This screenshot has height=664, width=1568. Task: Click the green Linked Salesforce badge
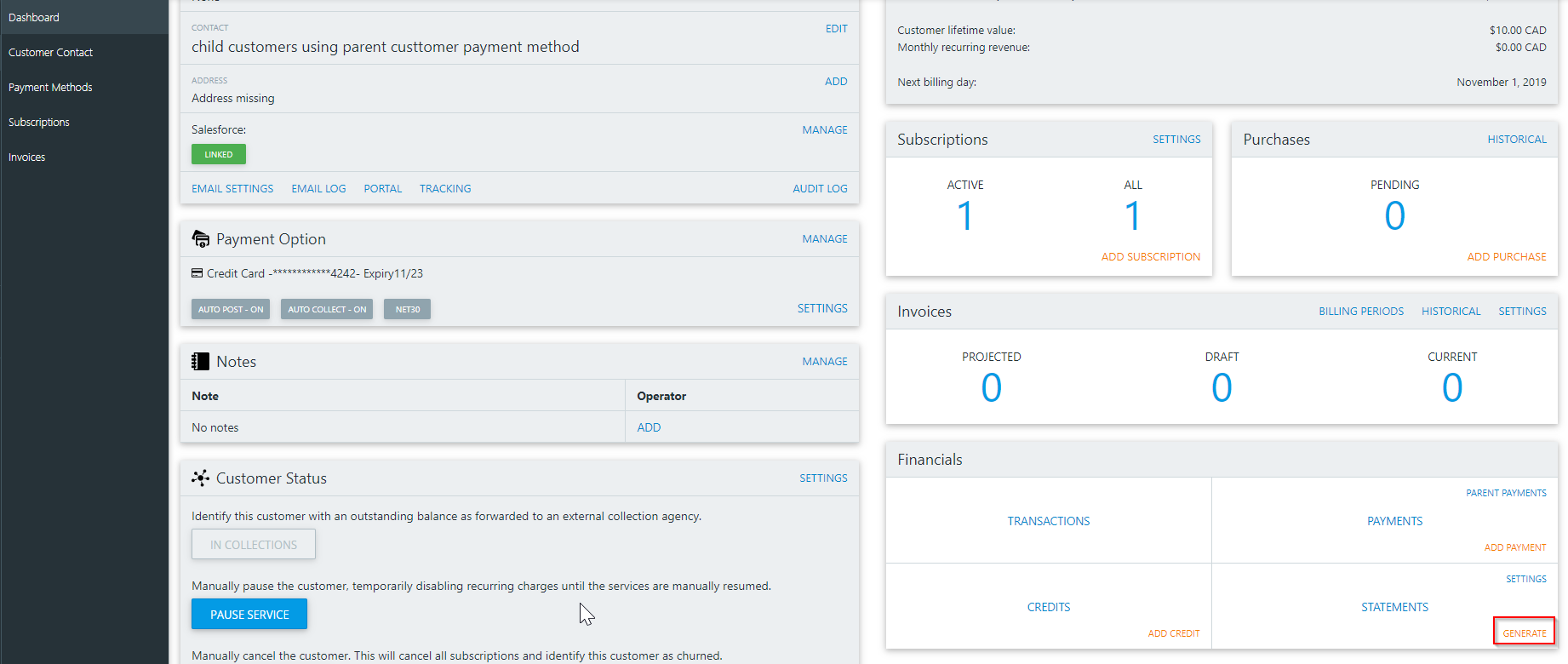coord(219,154)
